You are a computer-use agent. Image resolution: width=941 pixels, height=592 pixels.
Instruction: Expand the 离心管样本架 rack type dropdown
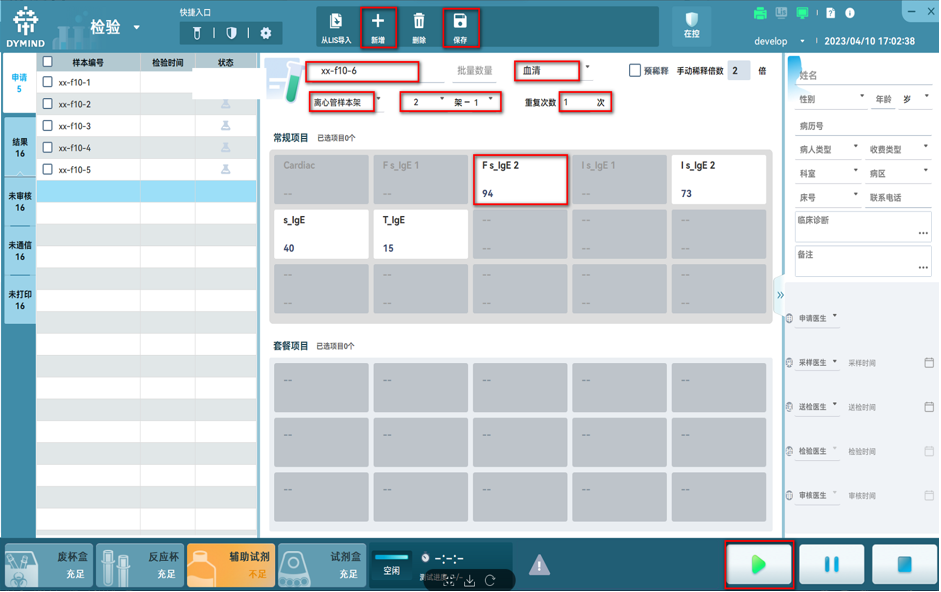pyautogui.click(x=346, y=102)
